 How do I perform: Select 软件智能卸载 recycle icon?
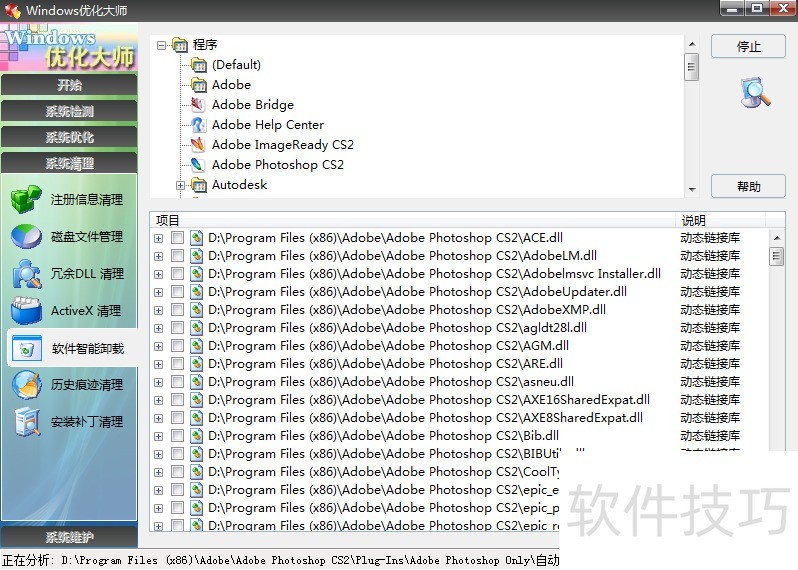[26, 349]
